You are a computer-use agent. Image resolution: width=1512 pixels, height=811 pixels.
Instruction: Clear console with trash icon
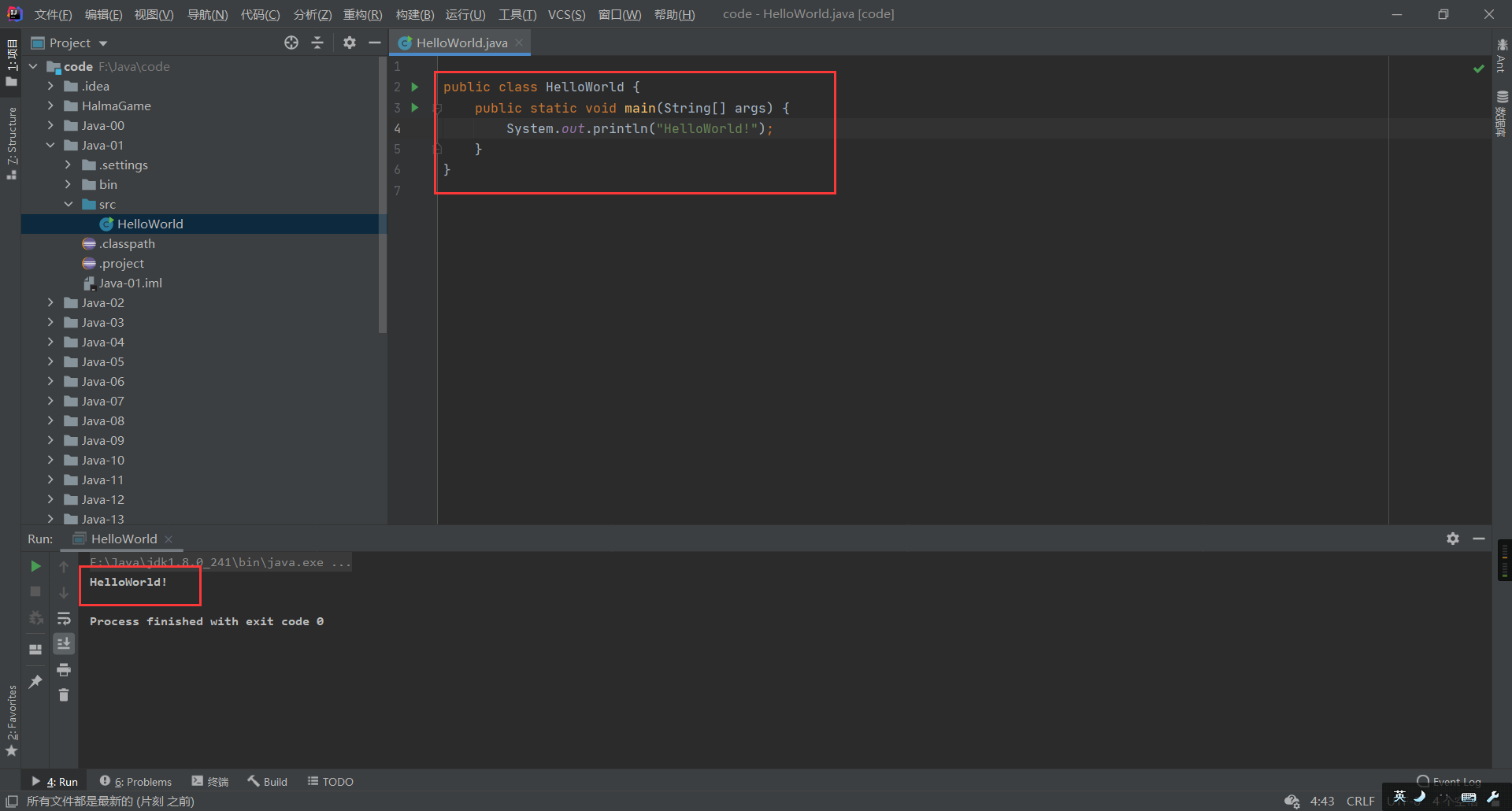click(x=64, y=694)
